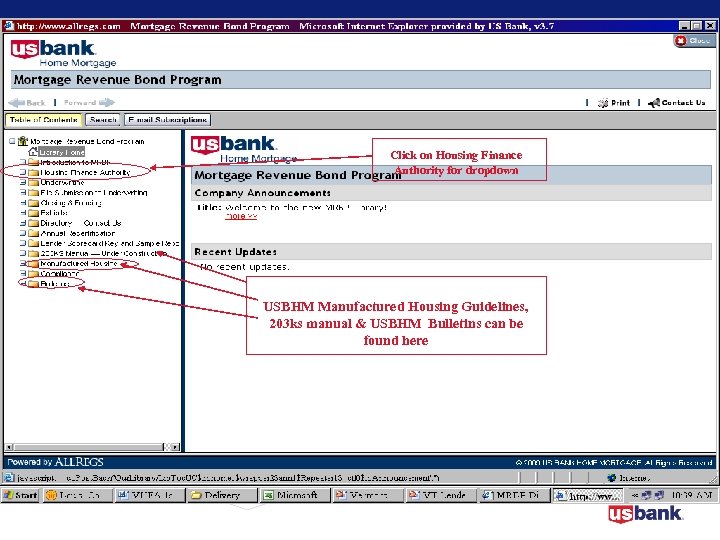Expand the Housing Finance Authority node
This screenshot has height=540, width=720.
coord(23,173)
